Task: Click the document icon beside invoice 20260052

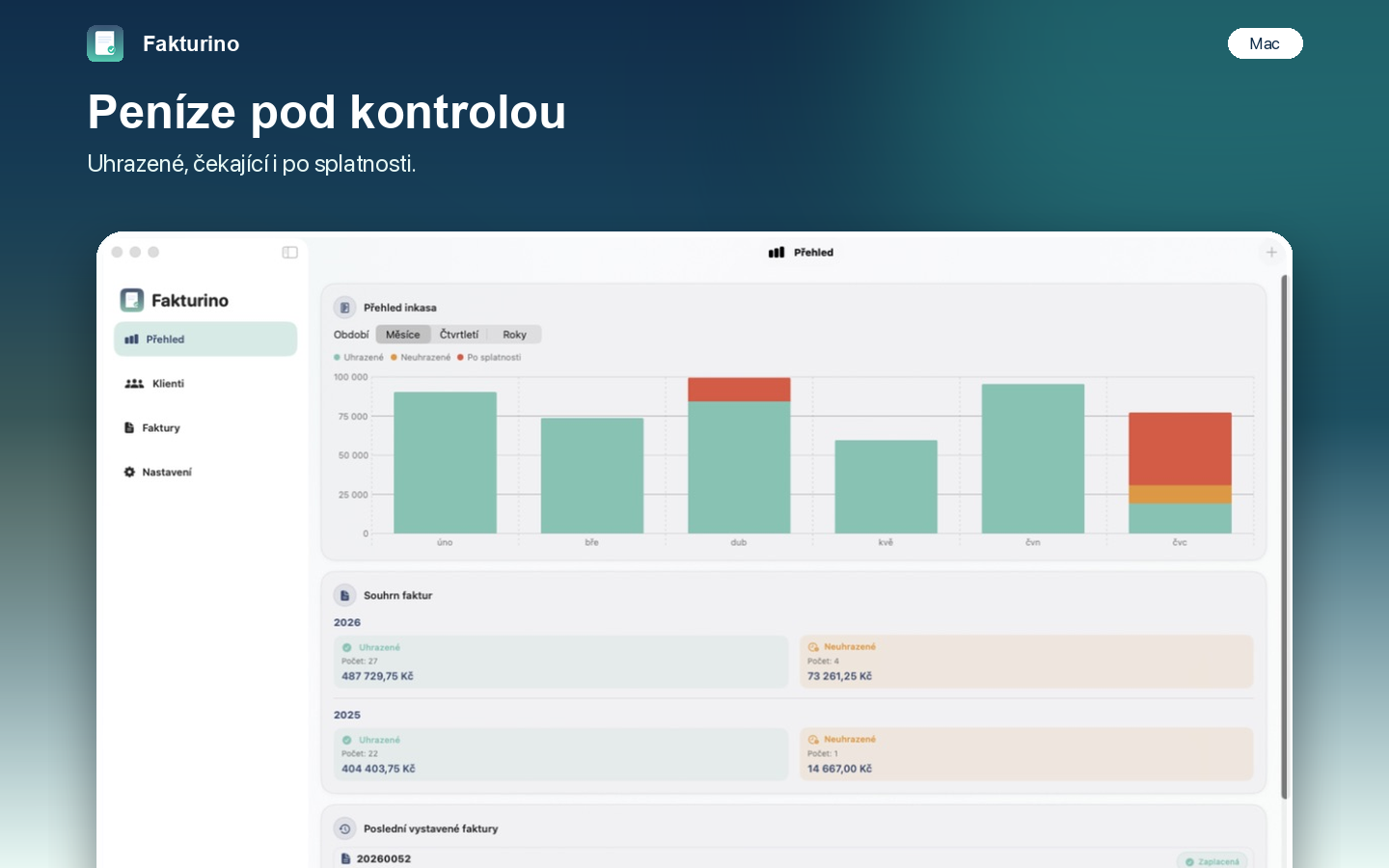Action: coord(345,858)
